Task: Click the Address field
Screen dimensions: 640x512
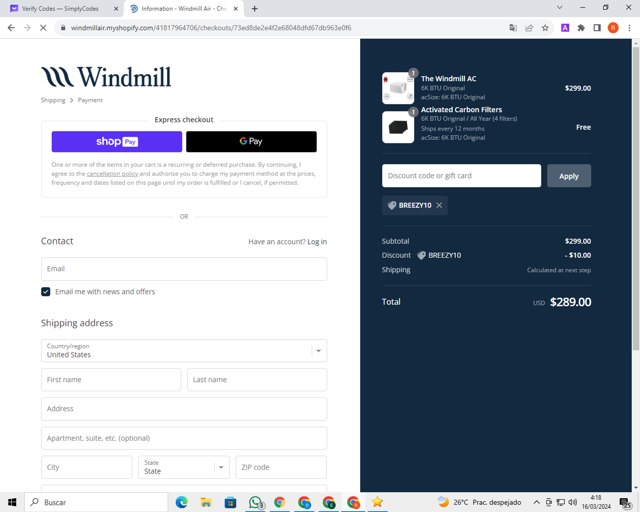Action: [x=184, y=409]
